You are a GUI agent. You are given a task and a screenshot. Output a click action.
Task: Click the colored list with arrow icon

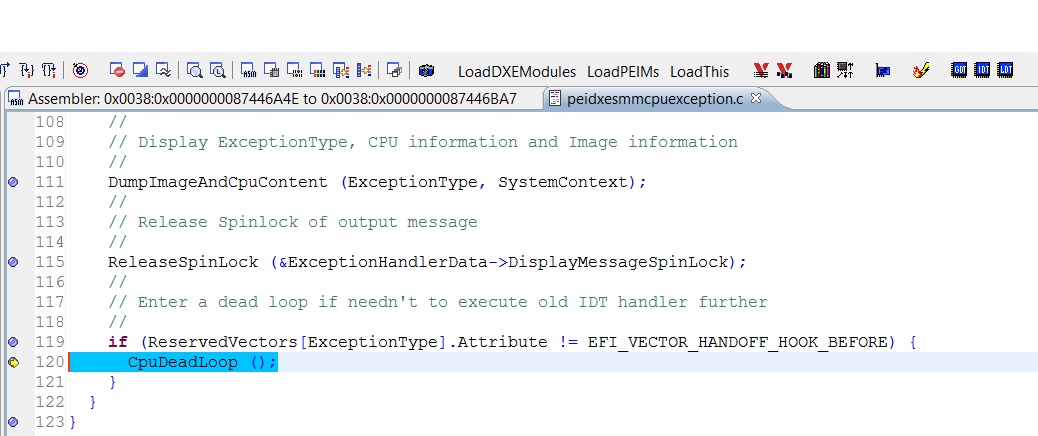point(341,69)
